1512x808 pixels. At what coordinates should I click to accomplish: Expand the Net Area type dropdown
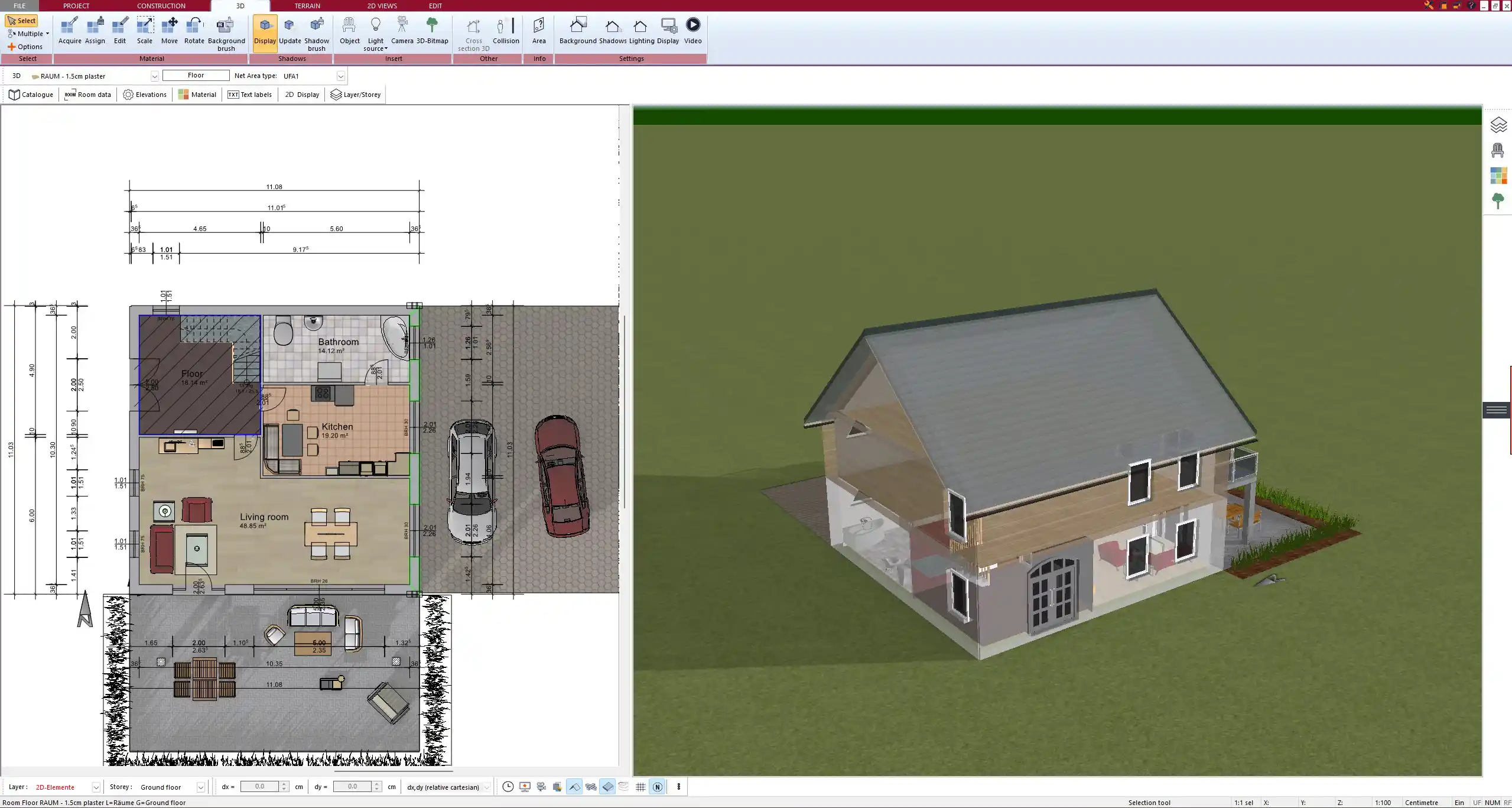[x=340, y=76]
